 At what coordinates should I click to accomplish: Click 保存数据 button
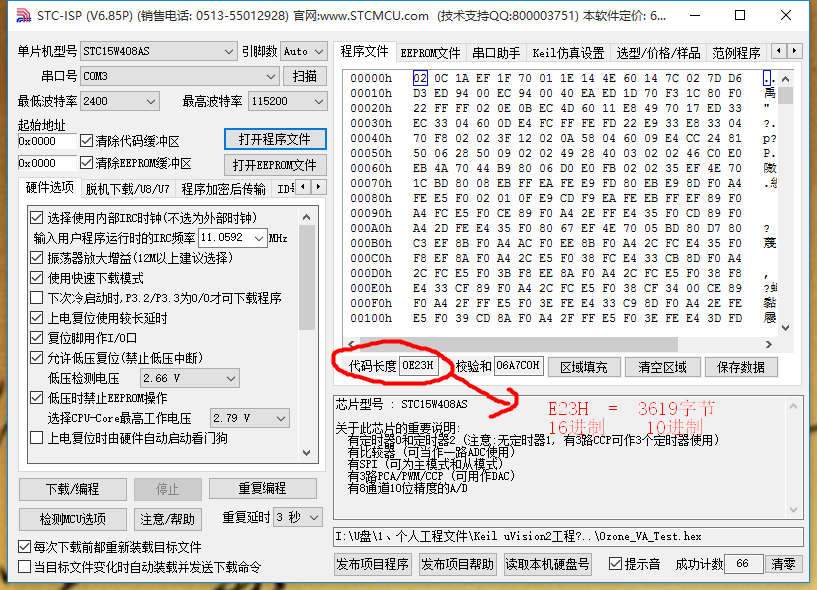(741, 367)
